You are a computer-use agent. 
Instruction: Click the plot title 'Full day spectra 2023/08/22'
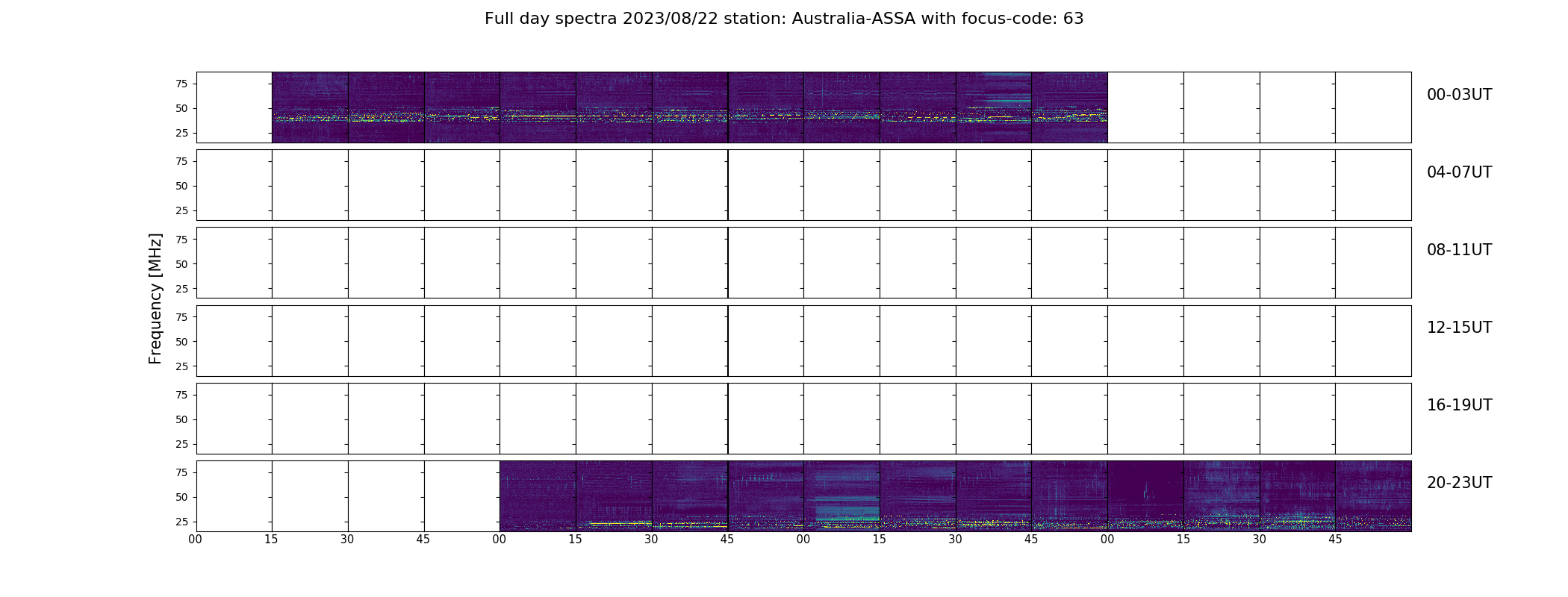[x=784, y=19]
